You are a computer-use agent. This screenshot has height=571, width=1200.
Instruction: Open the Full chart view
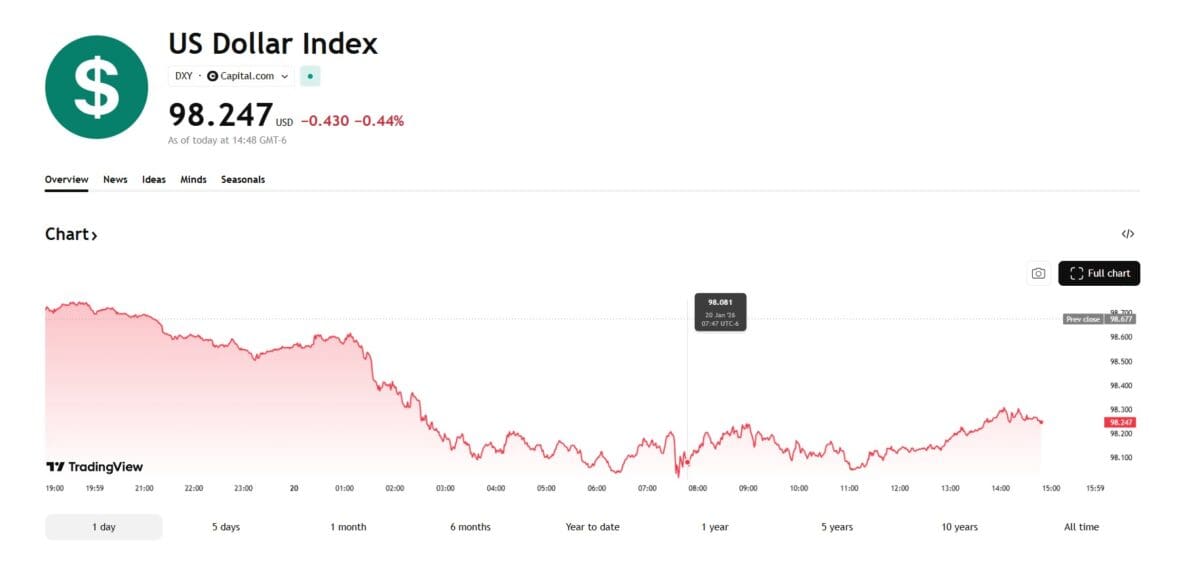click(1099, 273)
